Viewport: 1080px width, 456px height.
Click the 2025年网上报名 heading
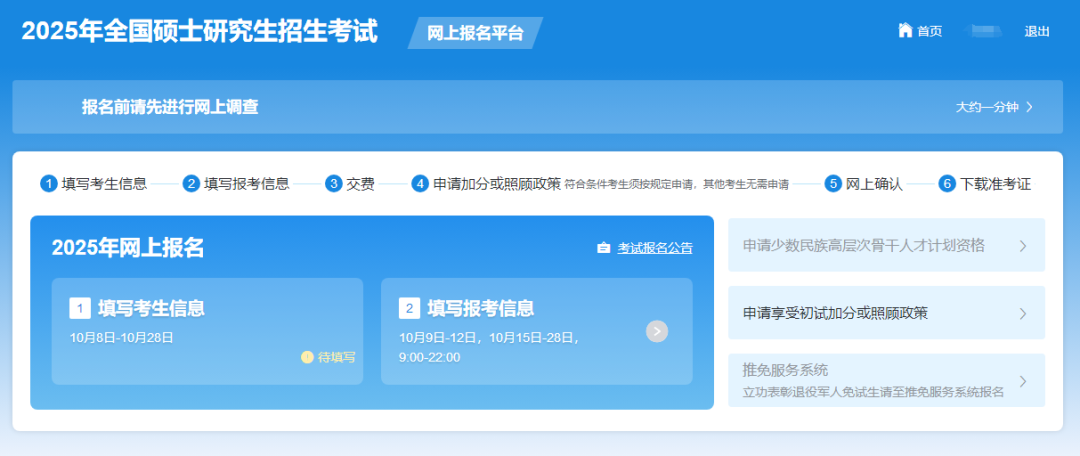point(128,248)
